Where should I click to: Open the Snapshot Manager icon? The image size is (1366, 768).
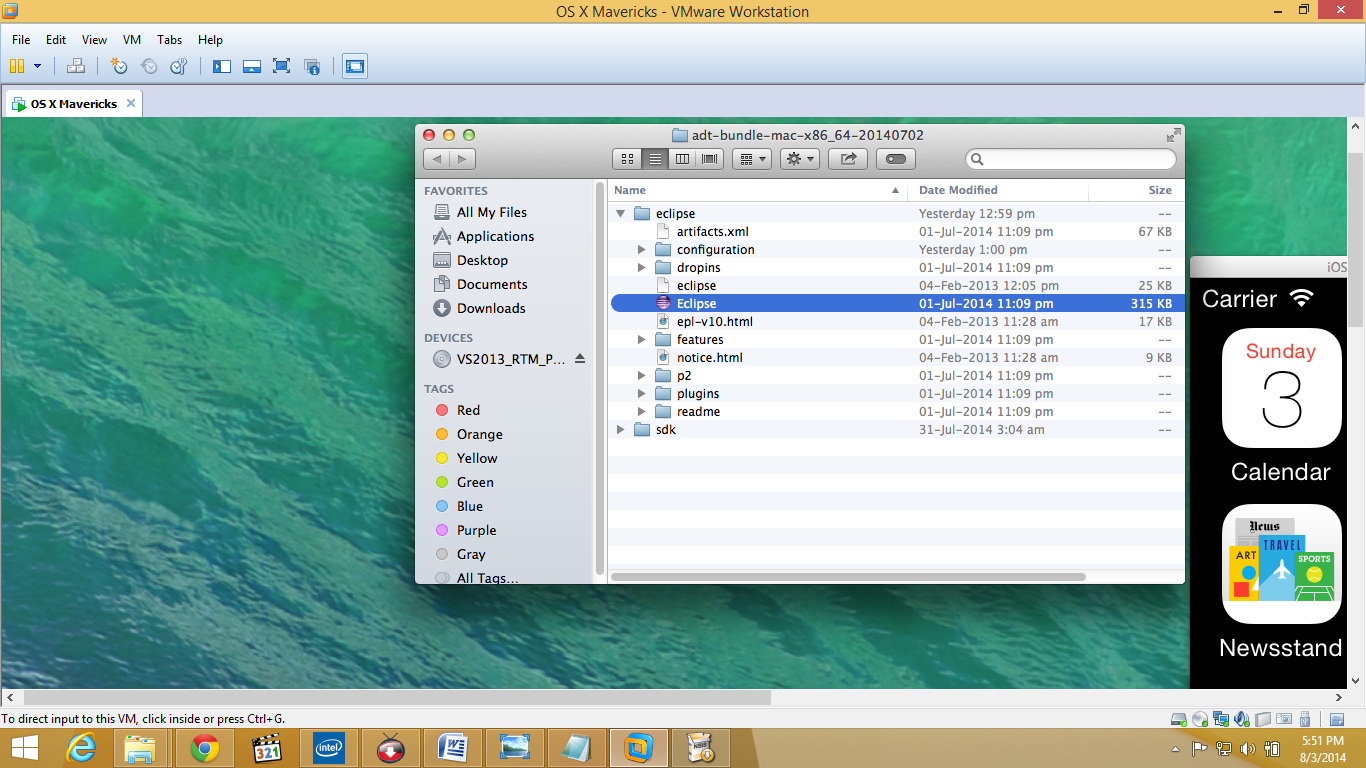tap(179, 66)
